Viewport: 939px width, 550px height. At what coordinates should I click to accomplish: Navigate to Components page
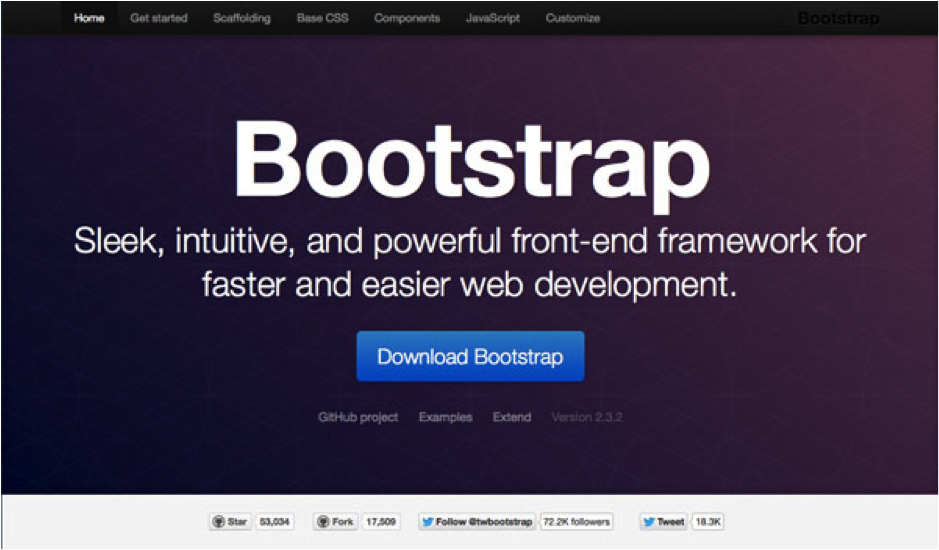pyautogui.click(x=407, y=18)
